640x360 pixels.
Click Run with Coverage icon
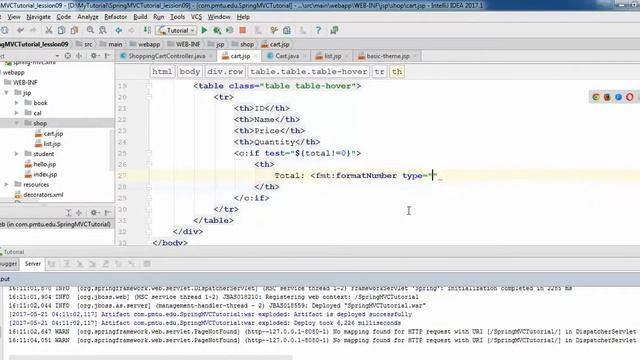point(230,30)
